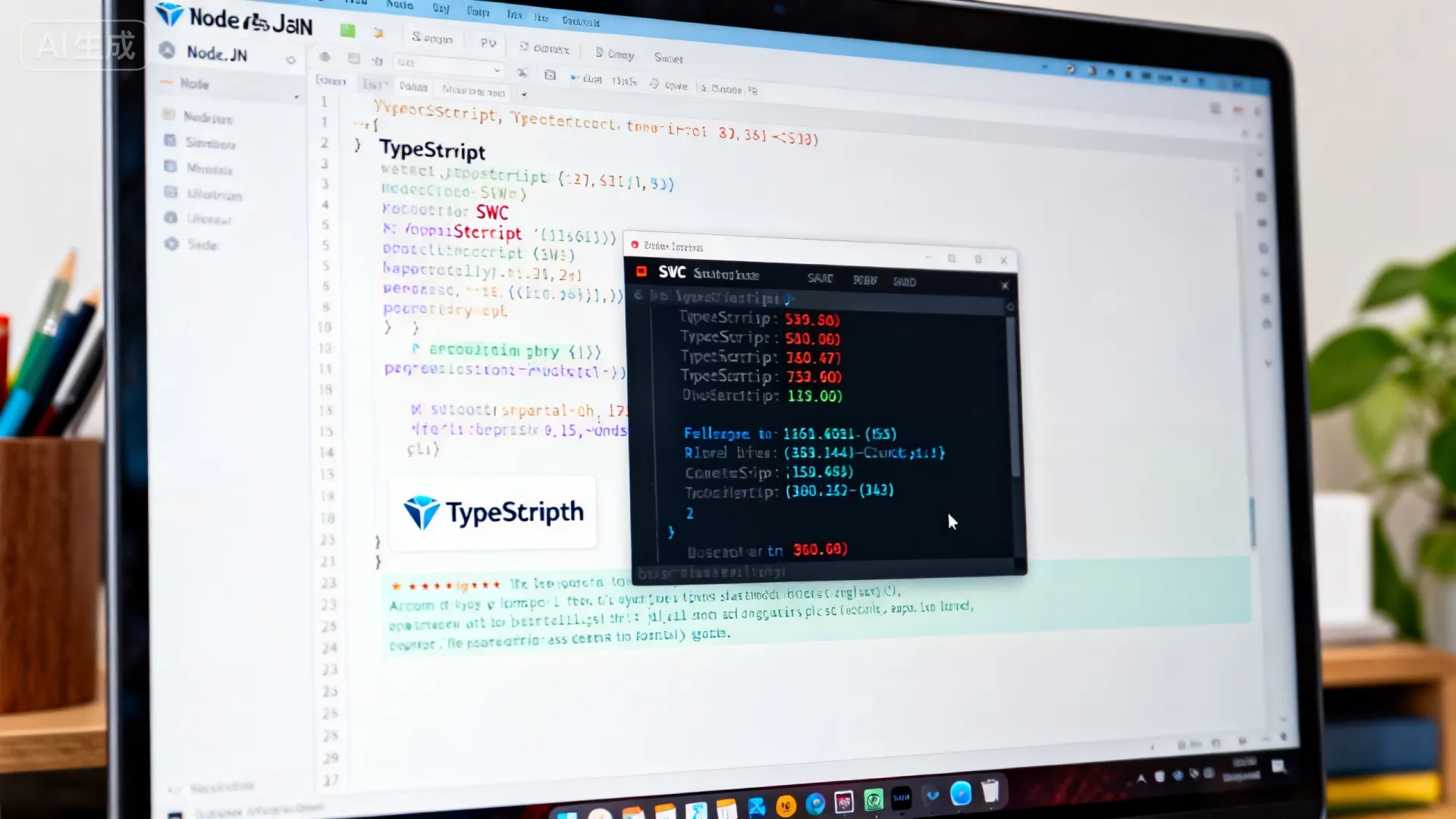This screenshot has height=819, width=1456.
Task: Open the Node menu in the menu bar
Action: [x=400, y=5]
